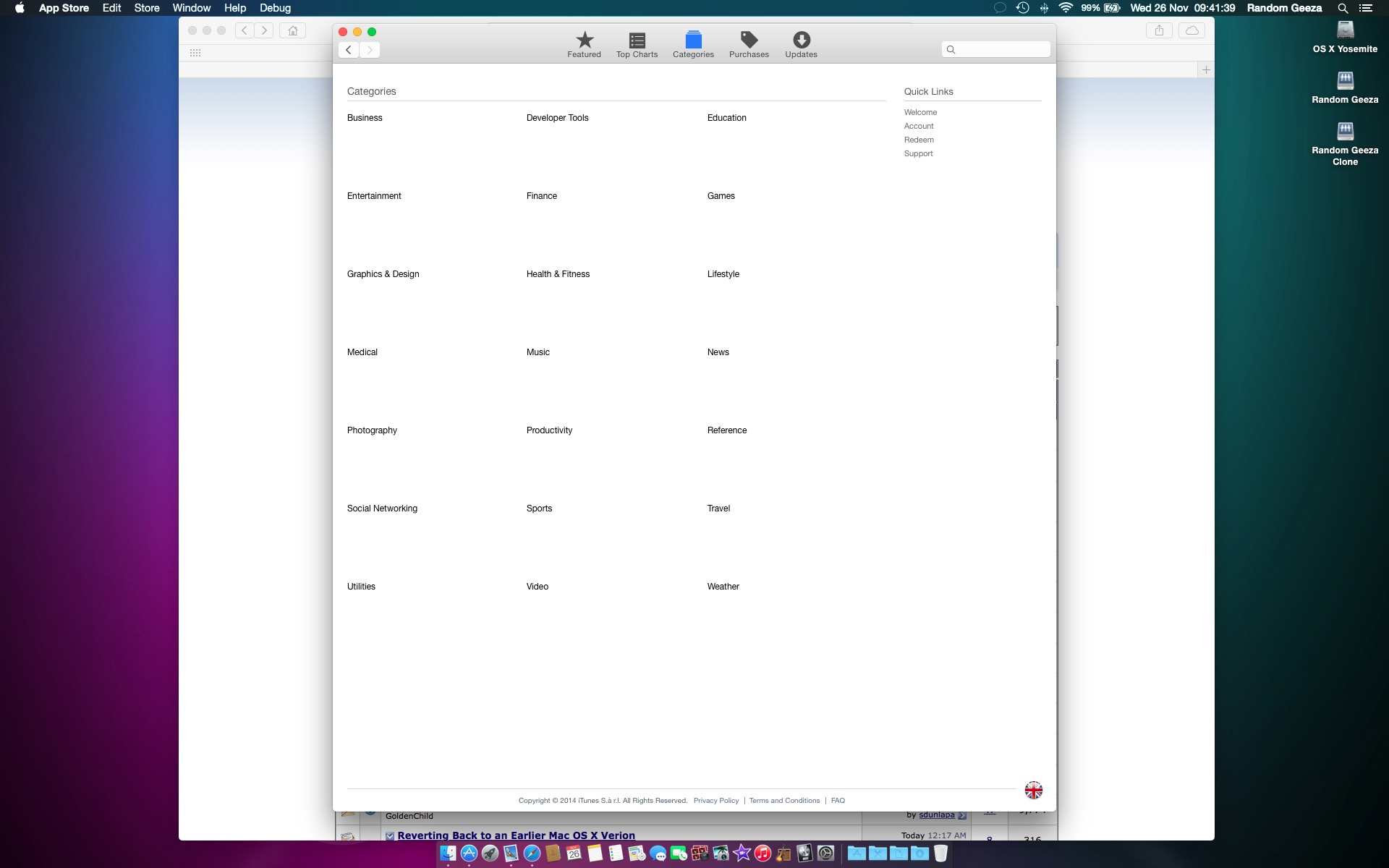Open the Privacy Policy footer link
Viewport: 1389px width, 868px height.
pos(715,801)
